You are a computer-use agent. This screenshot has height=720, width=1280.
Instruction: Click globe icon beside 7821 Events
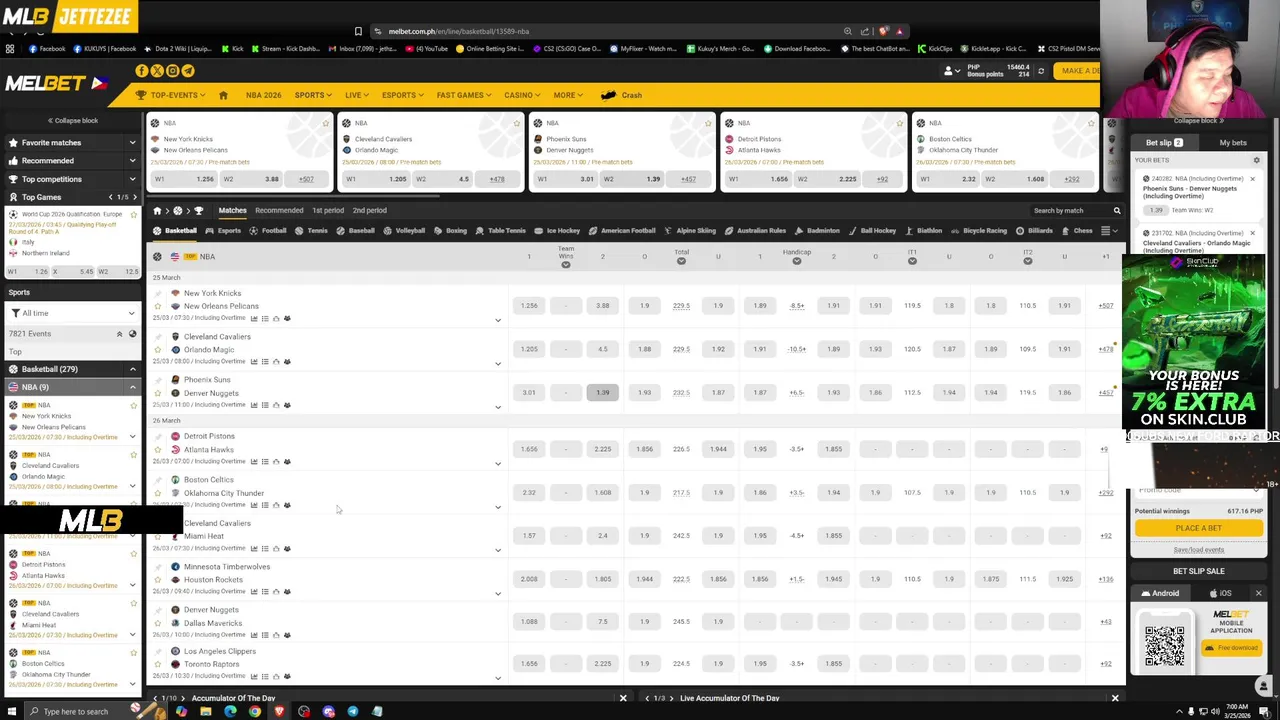(132, 334)
